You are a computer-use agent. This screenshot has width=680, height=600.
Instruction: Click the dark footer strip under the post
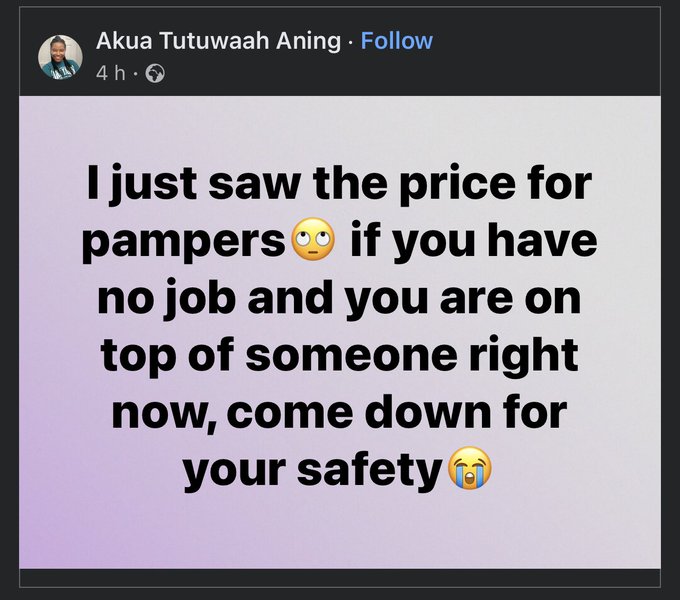[340, 577]
